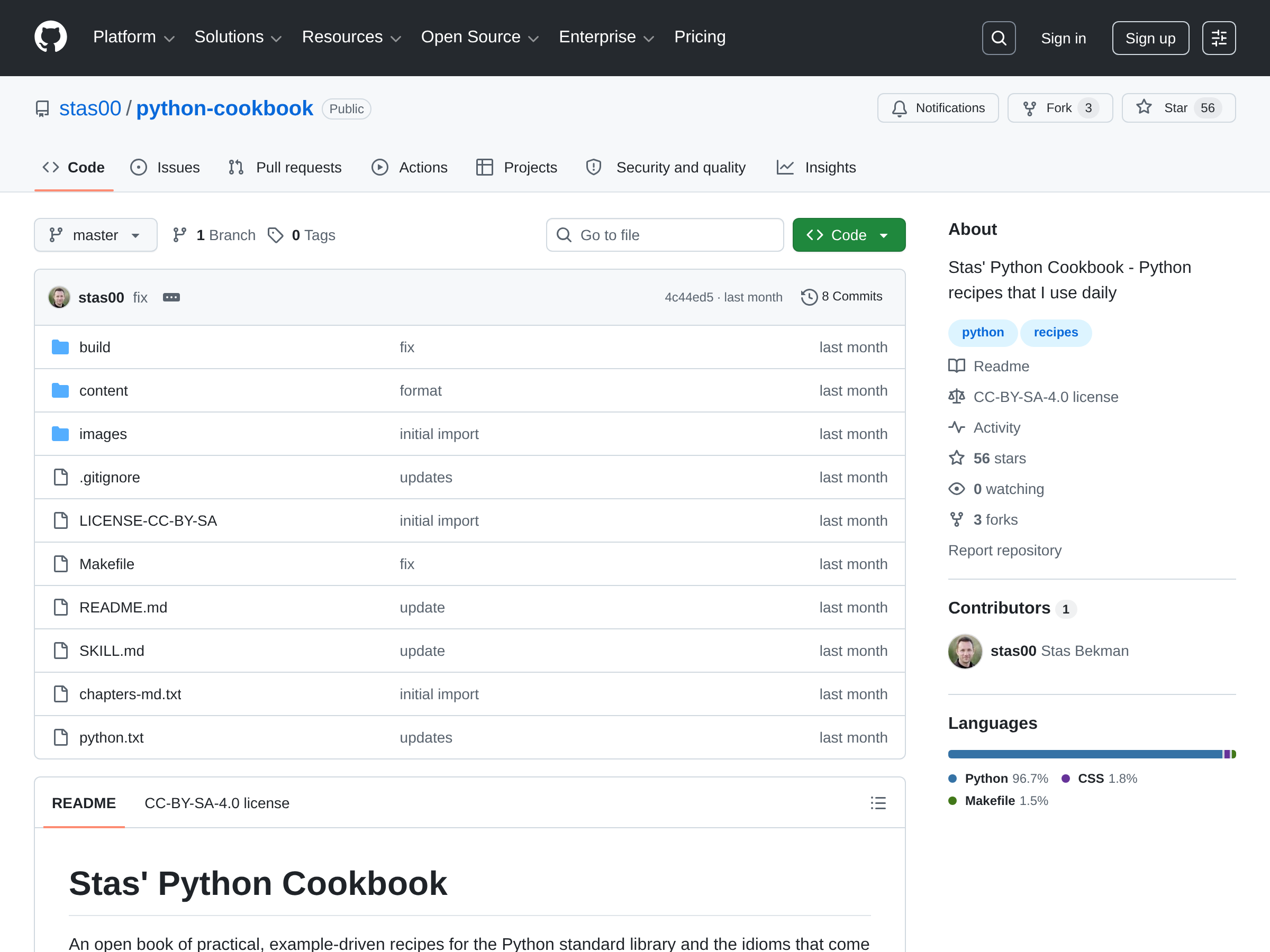This screenshot has width=1270, height=952.
Task: Switch to the Issues tab
Action: tap(165, 168)
